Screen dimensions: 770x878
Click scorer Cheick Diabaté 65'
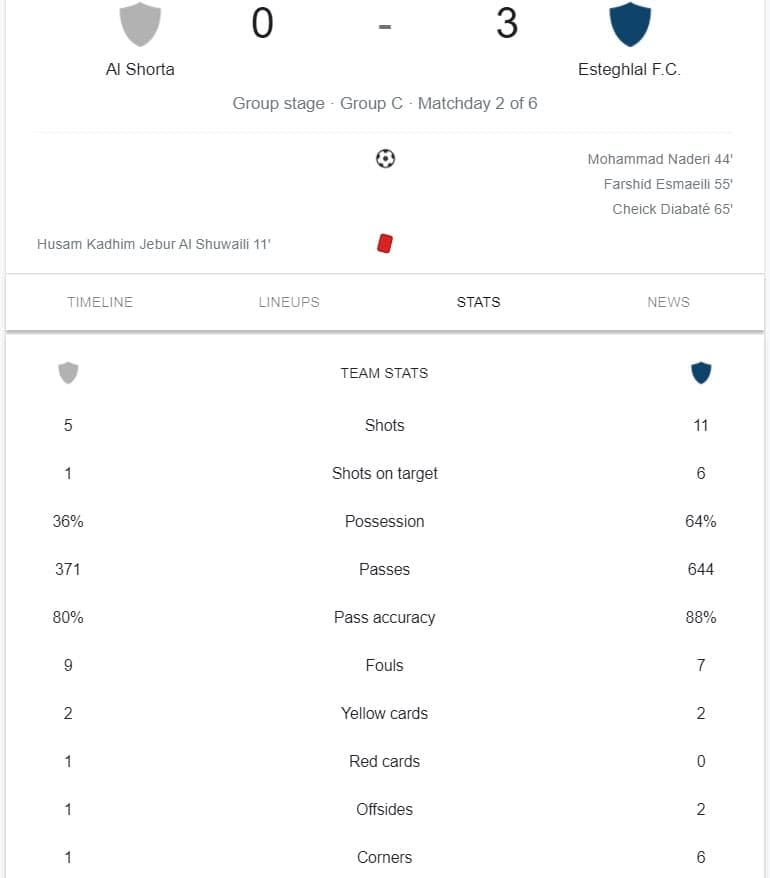pos(673,209)
